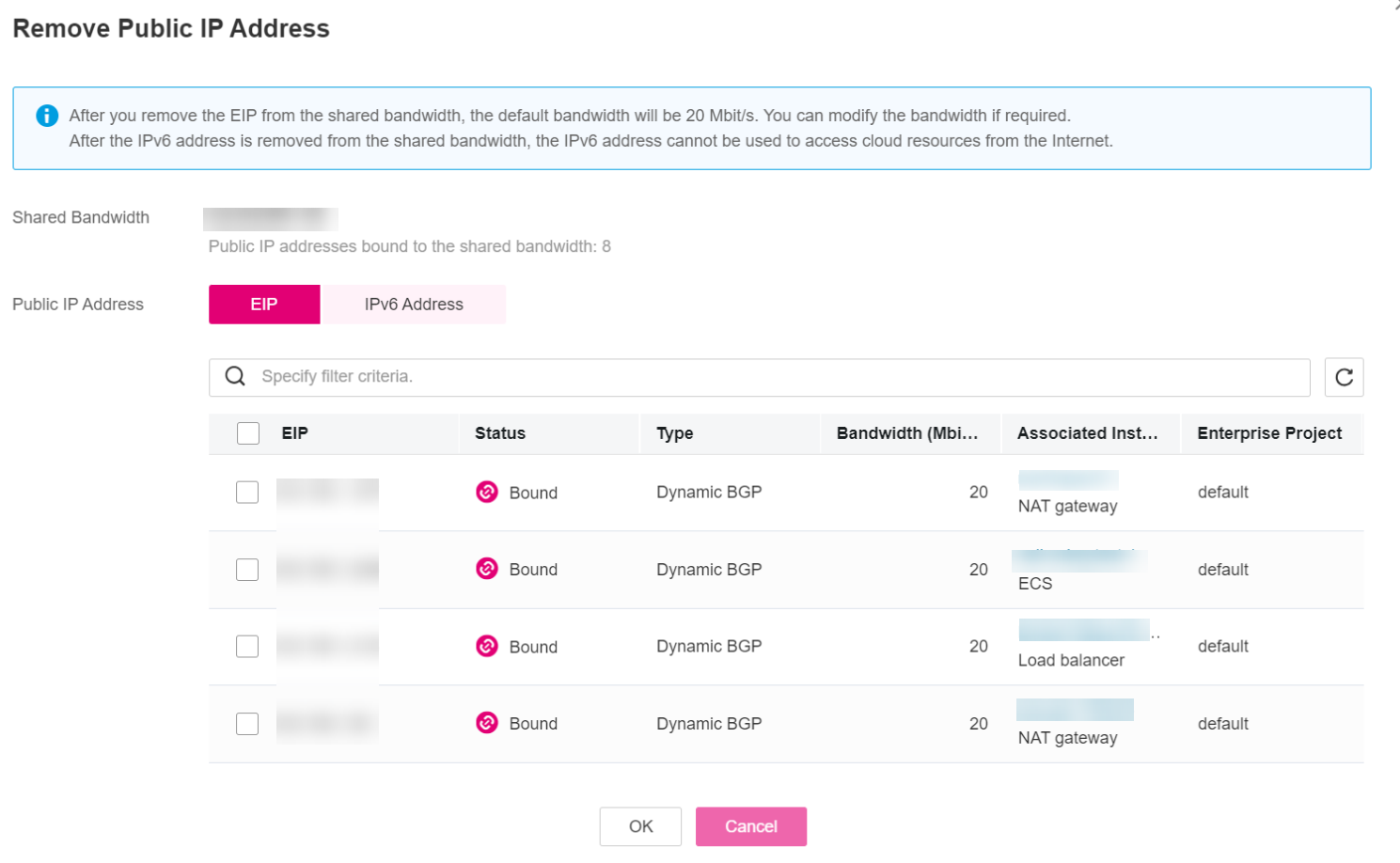This screenshot has width=1400, height=863.
Task: Click Bound status icon in NAT gateway first row
Action: pyautogui.click(x=487, y=492)
